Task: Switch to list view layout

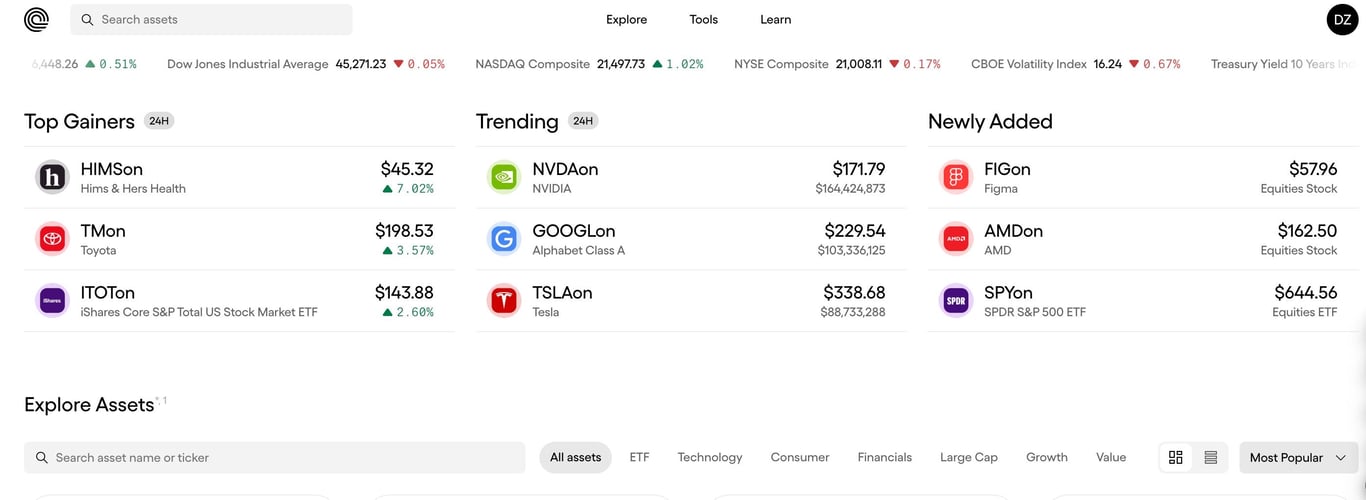Action: pos(1211,457)
